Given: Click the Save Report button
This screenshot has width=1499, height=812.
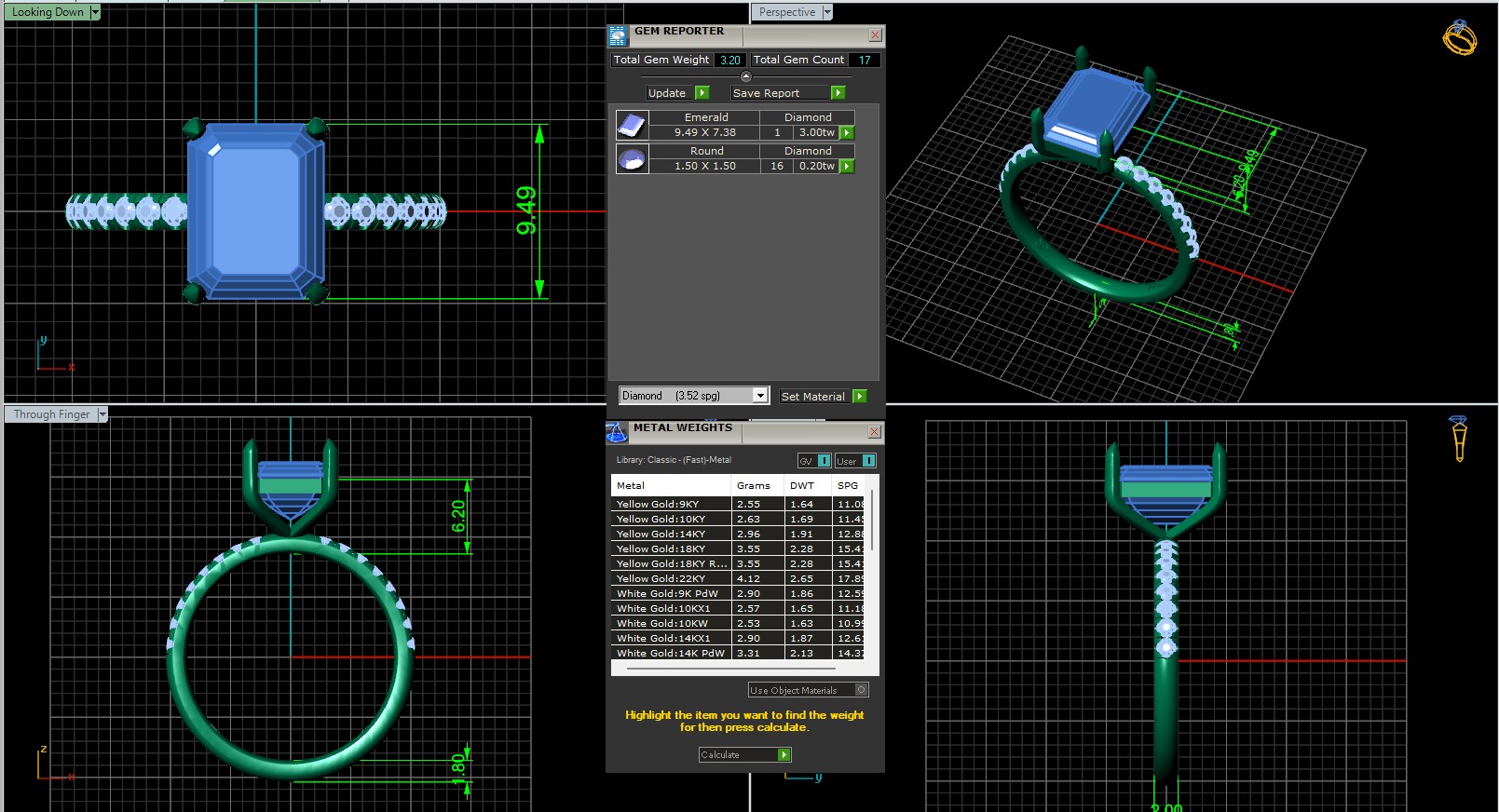Looking at the screenshot, I should point(788,93).
